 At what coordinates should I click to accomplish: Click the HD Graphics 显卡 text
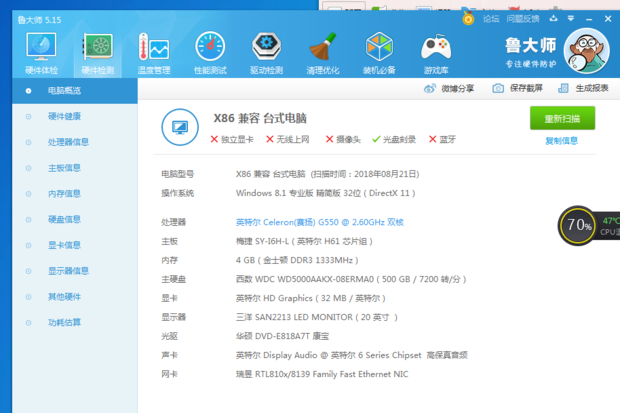pyautogui.click(x=310, y=298)
